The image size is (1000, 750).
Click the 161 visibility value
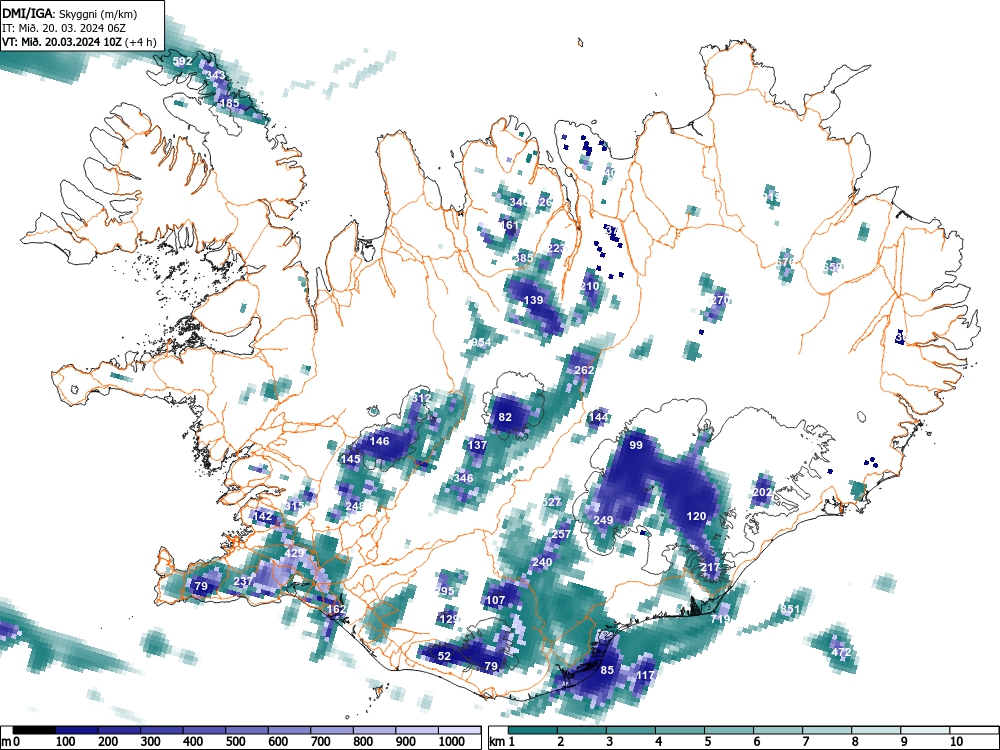[x=509, y=225]
